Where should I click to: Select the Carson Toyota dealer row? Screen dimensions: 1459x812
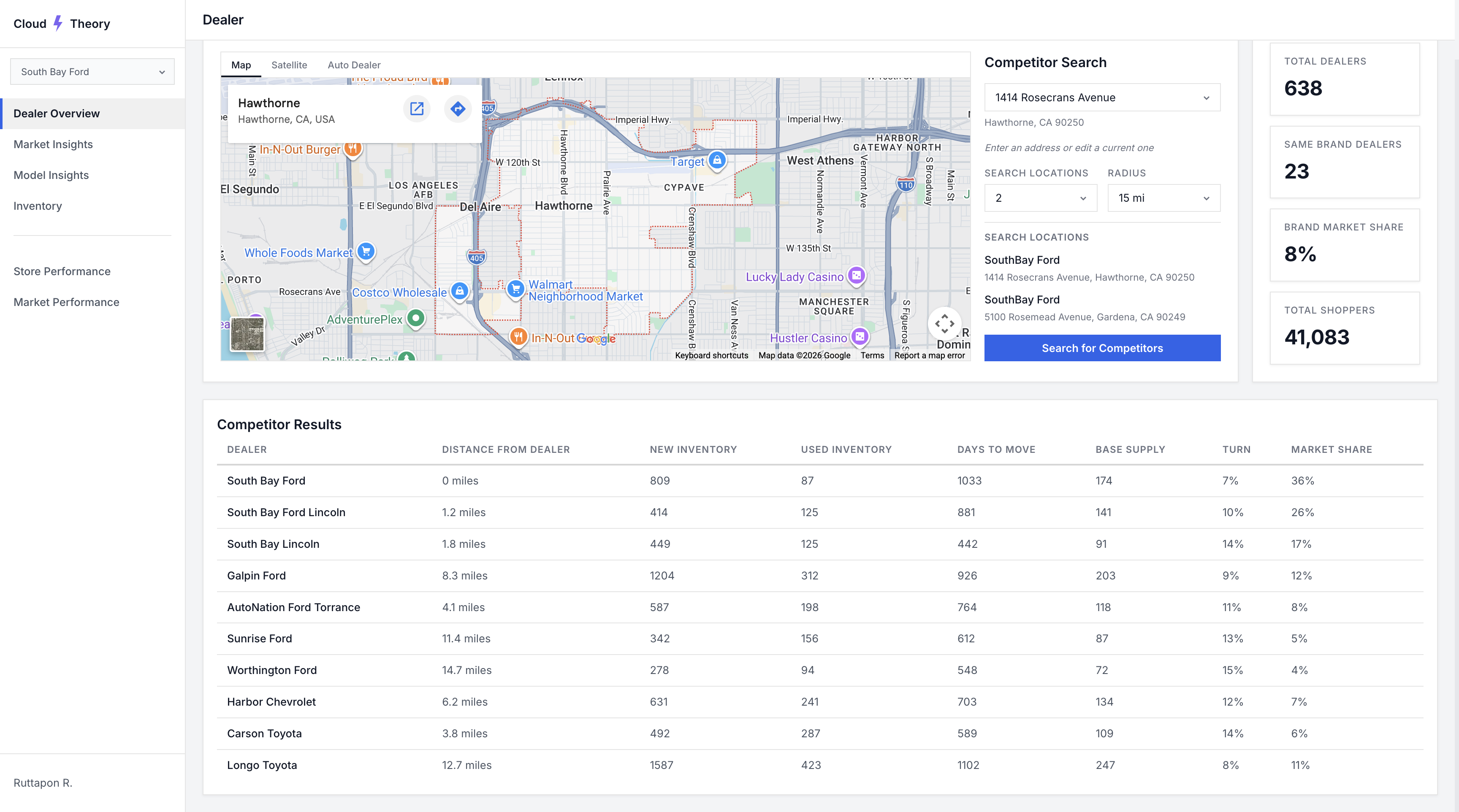click(x=819, y=734)
